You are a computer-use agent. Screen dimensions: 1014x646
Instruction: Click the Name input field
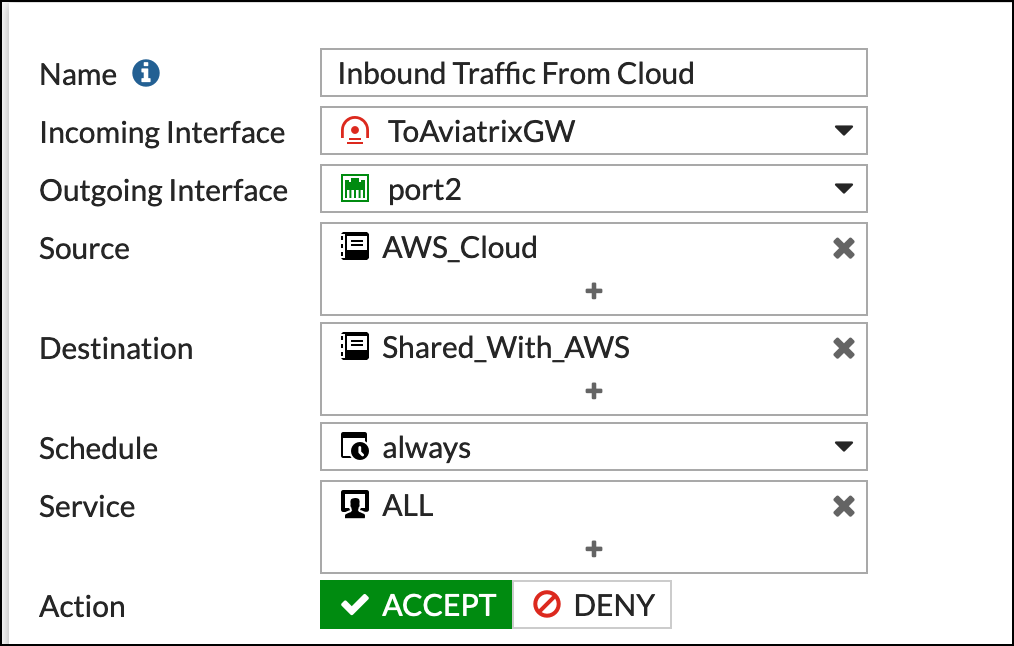pyautogui.click(x=593, y=74)
